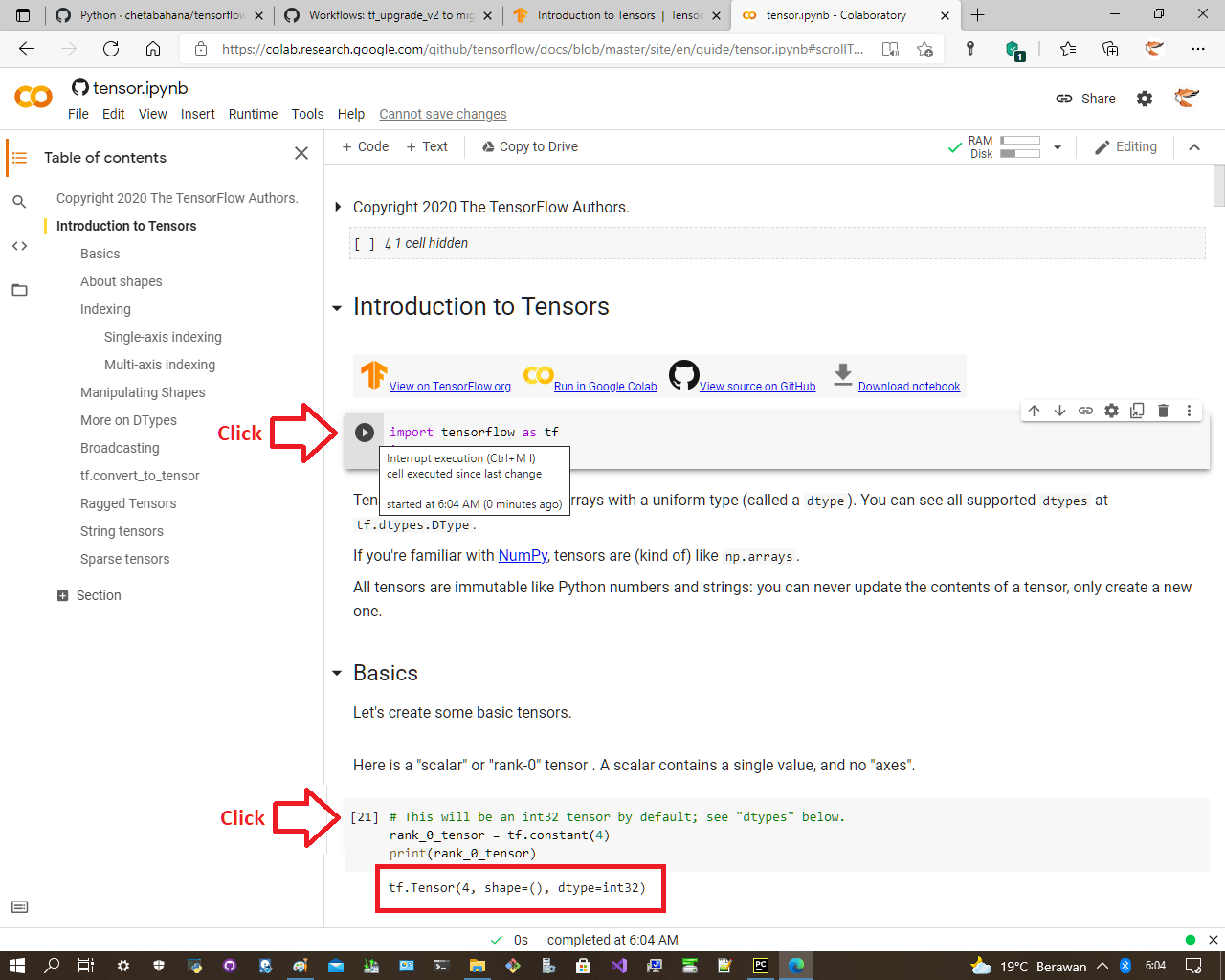Viewport: 1225px width, 980px height.
Task: Open the Help menu
Action: coord(351,114)
